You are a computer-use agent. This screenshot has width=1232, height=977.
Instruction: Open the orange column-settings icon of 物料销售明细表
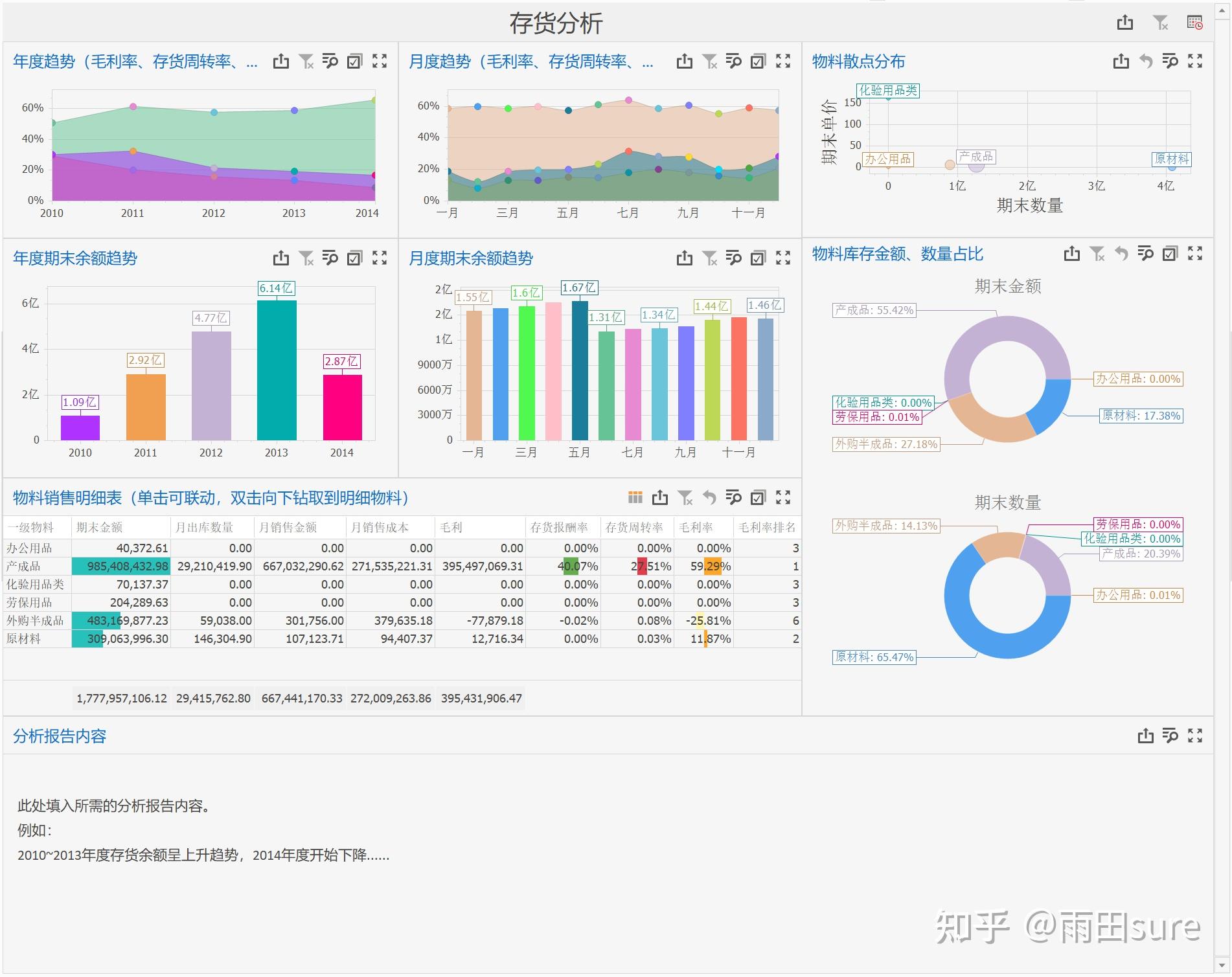pos(635,498)
